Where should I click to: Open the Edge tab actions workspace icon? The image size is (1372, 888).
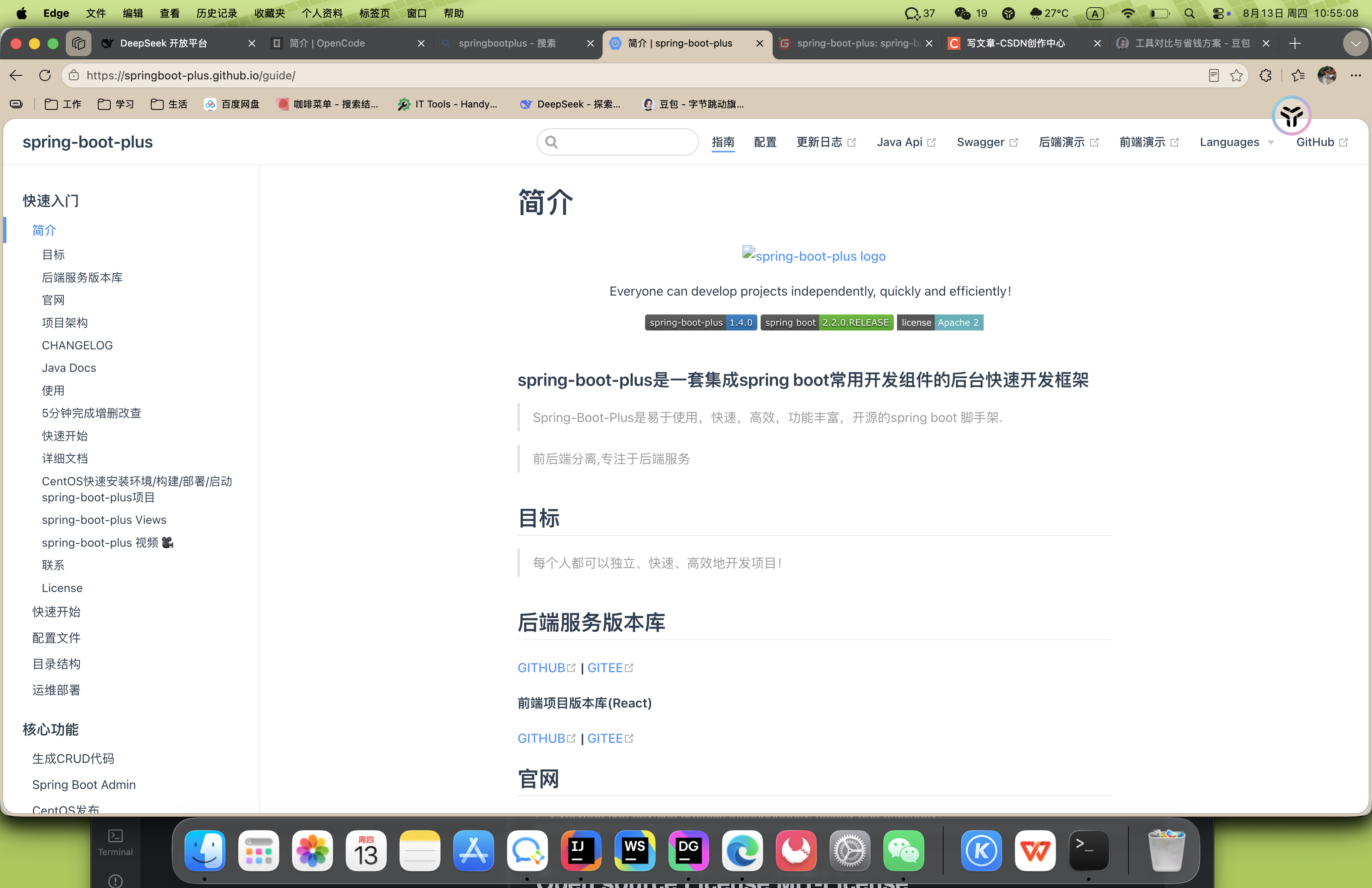point(79,43)
